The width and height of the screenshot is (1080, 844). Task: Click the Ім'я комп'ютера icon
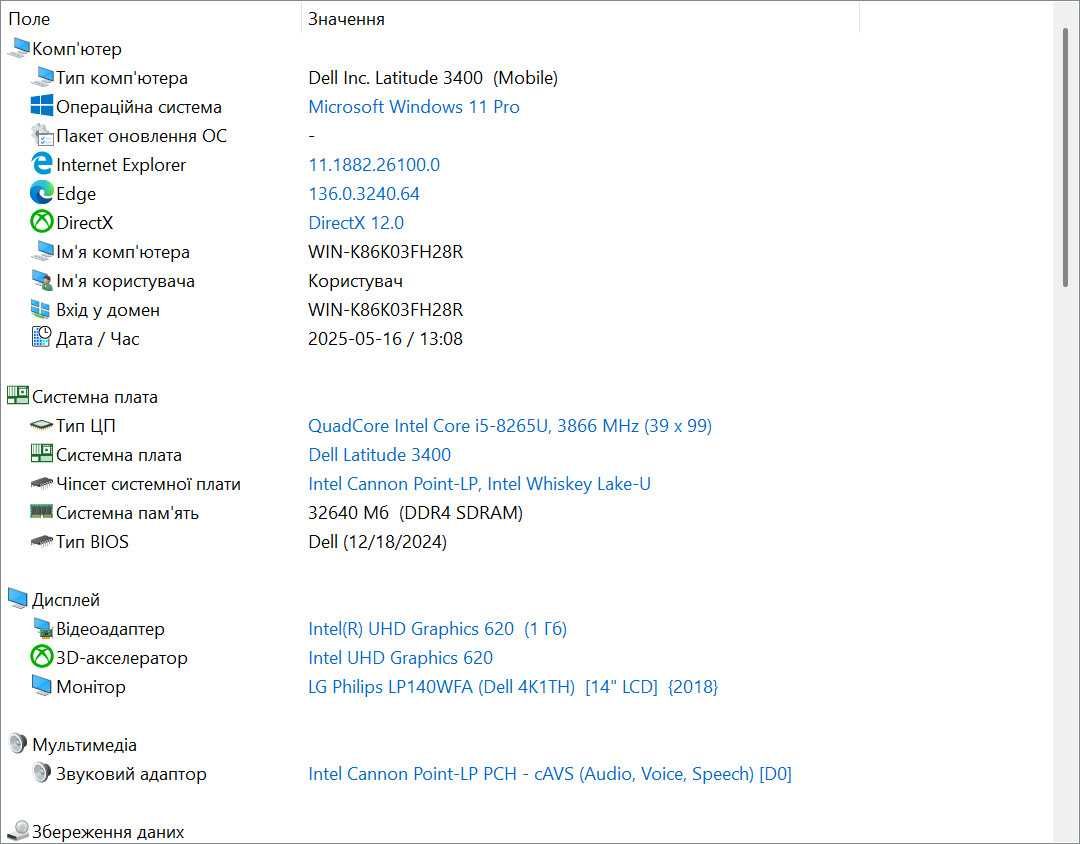pos(42,251)
